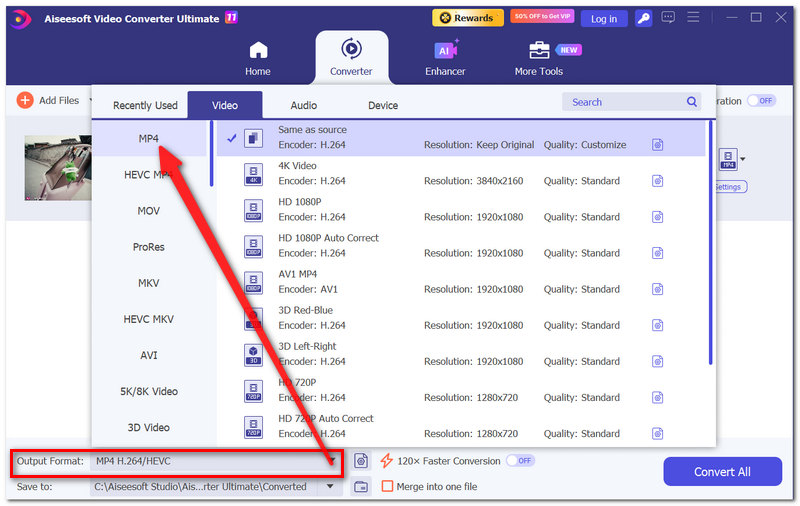Toggle 120× Faster Conversion switch
Screen dimensions: 800x506
(x=520, y=461)
